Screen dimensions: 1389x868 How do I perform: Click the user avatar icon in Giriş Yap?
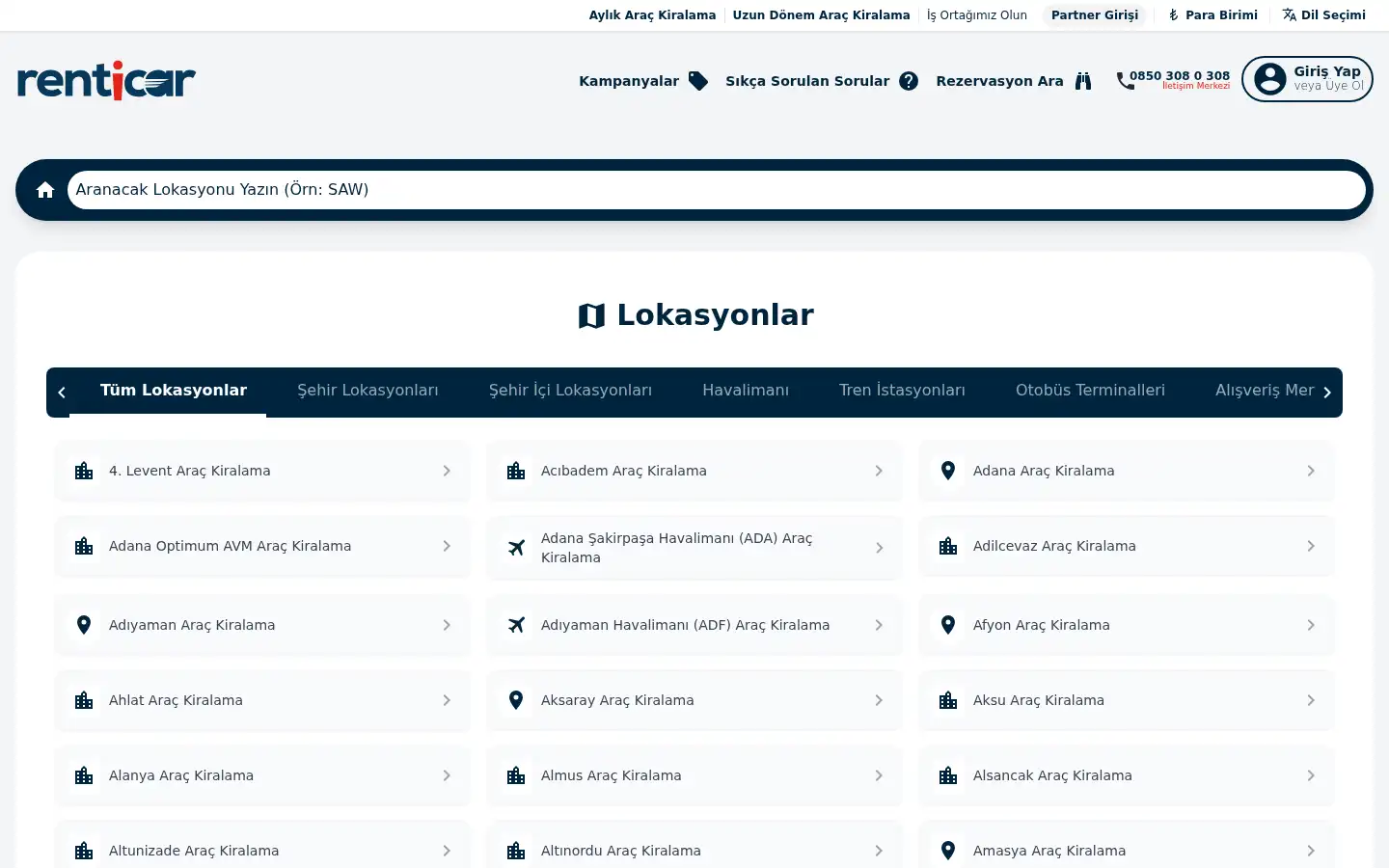tap(1270, 79)
